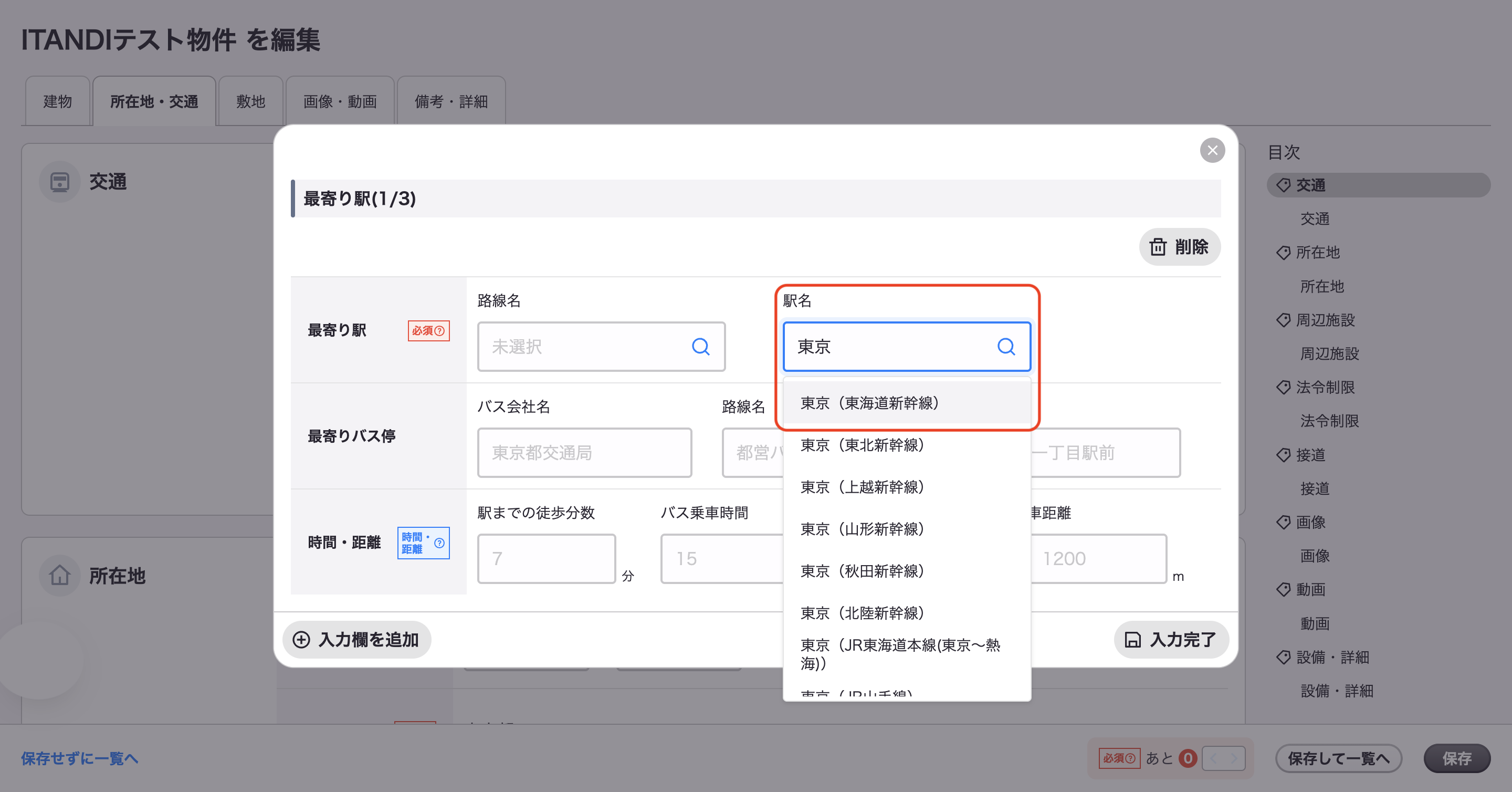This screenshot has height=792, width=1512.
Task: Click the train icon beside 交通 heading
Action: (x=59, y=182)
